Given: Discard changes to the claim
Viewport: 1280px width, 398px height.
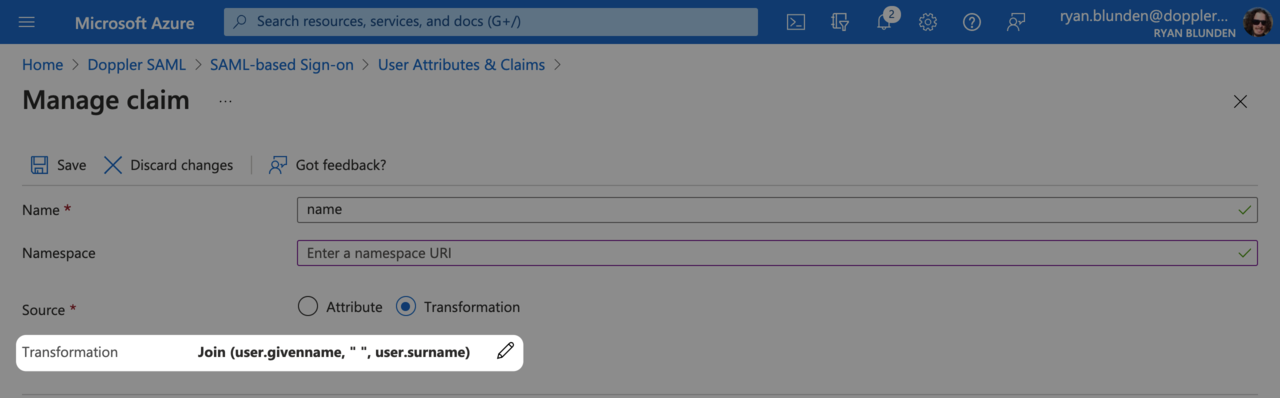Looking at the screenshot, I should 168,165.
